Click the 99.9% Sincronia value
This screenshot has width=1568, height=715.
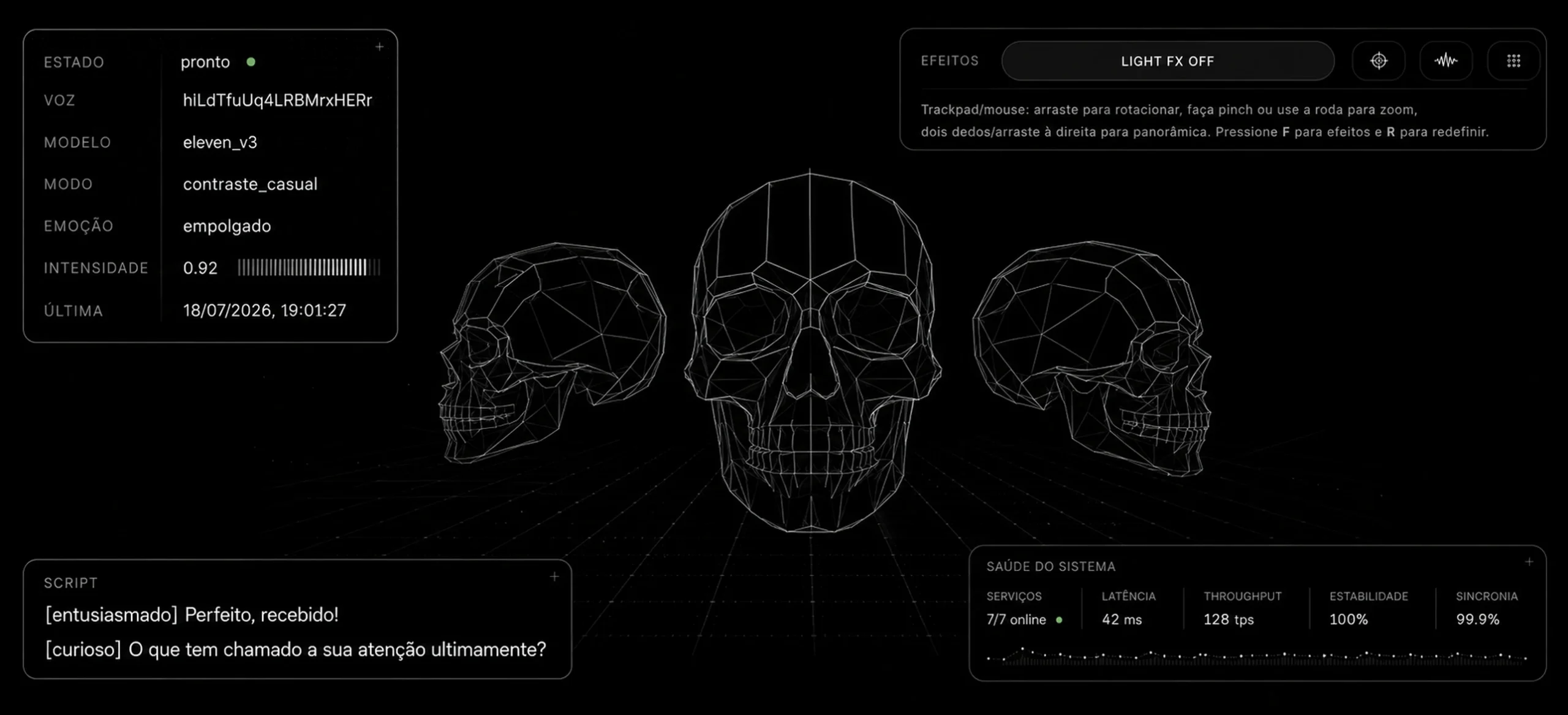click(x=1477, y=619)
